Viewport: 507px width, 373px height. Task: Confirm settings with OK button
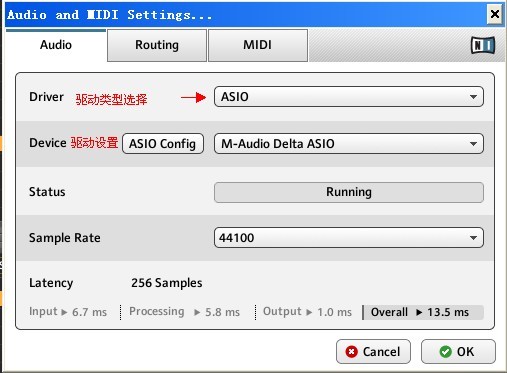click(458, 352)
